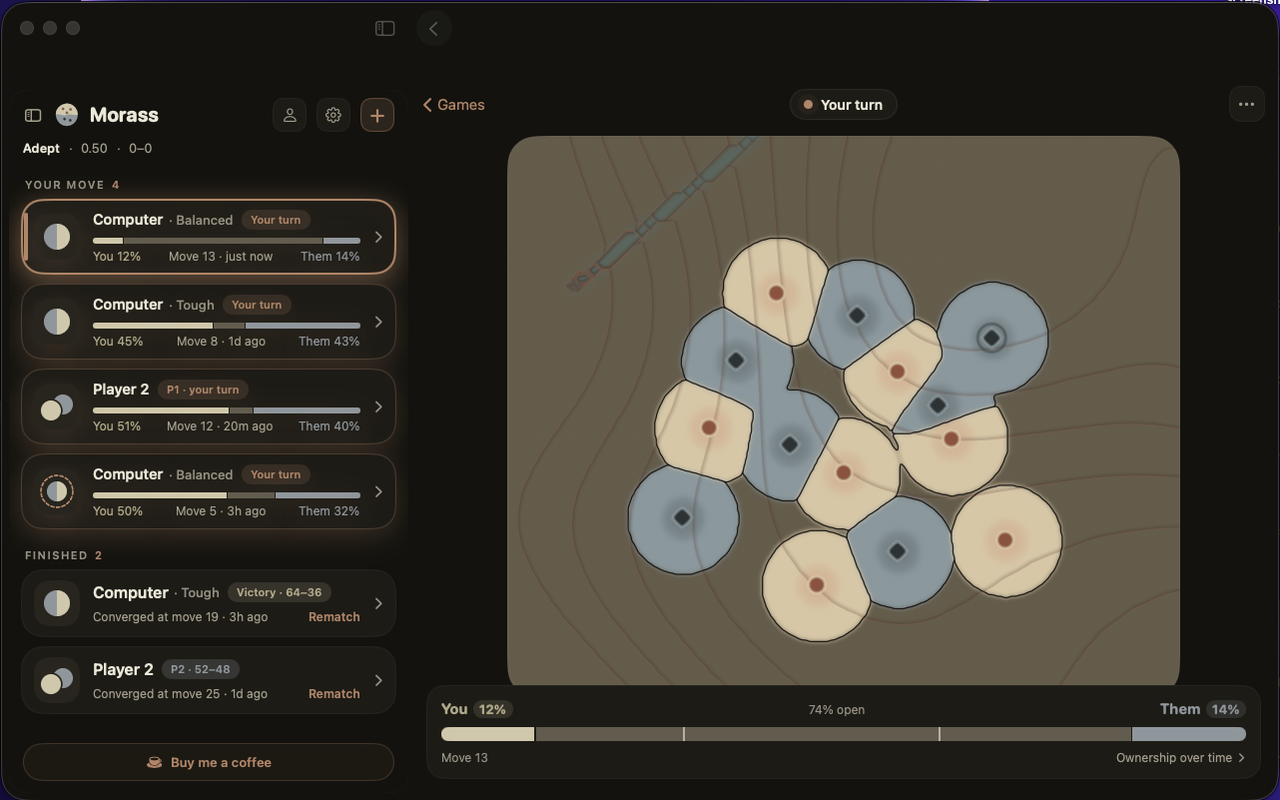1280x800 pixels.
Task: Click icon of finished Computer Tough game
Action: [x=57, y=604]
